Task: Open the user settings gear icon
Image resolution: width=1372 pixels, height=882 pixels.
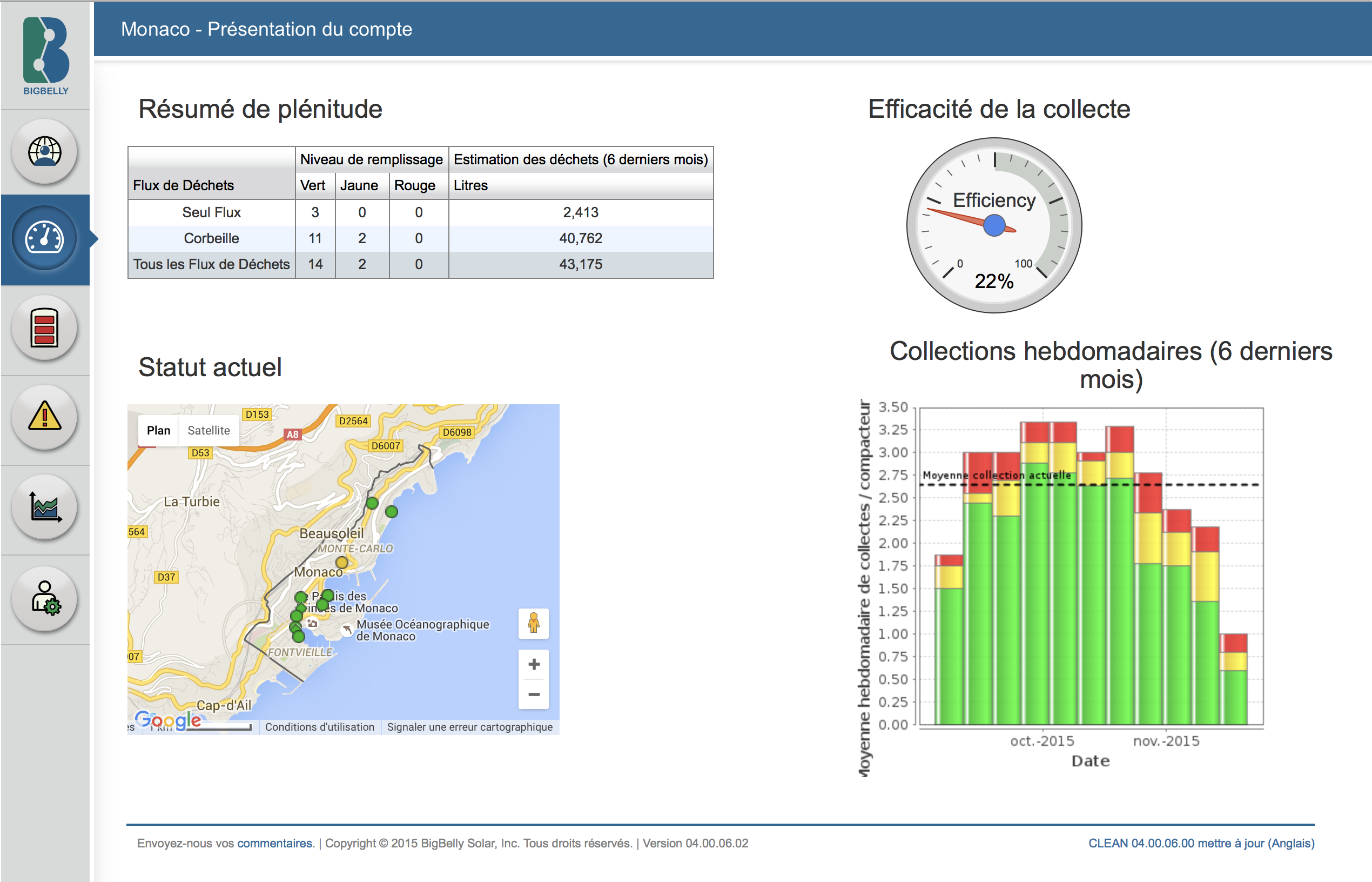Action: point(45,598)
